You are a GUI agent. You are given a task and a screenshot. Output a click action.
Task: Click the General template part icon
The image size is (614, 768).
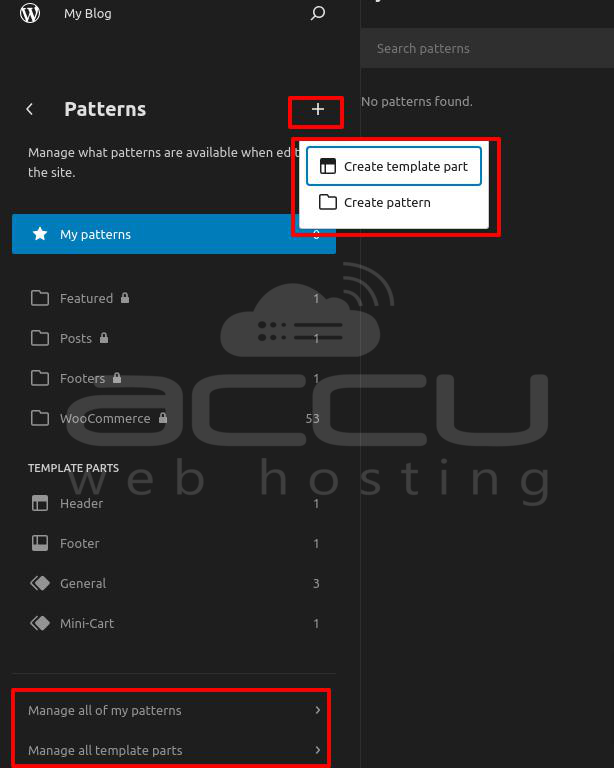pyautogui.click(x=40, y=583)
